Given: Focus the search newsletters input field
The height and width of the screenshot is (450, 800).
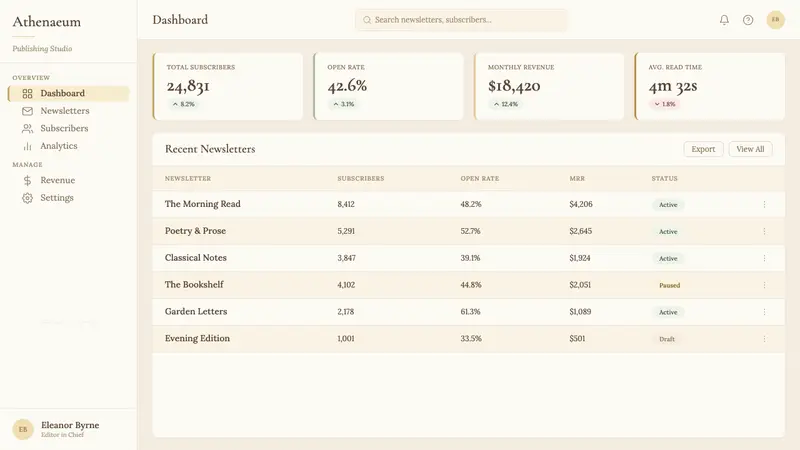Looking at the screenshot, I should tap(461, 20).
